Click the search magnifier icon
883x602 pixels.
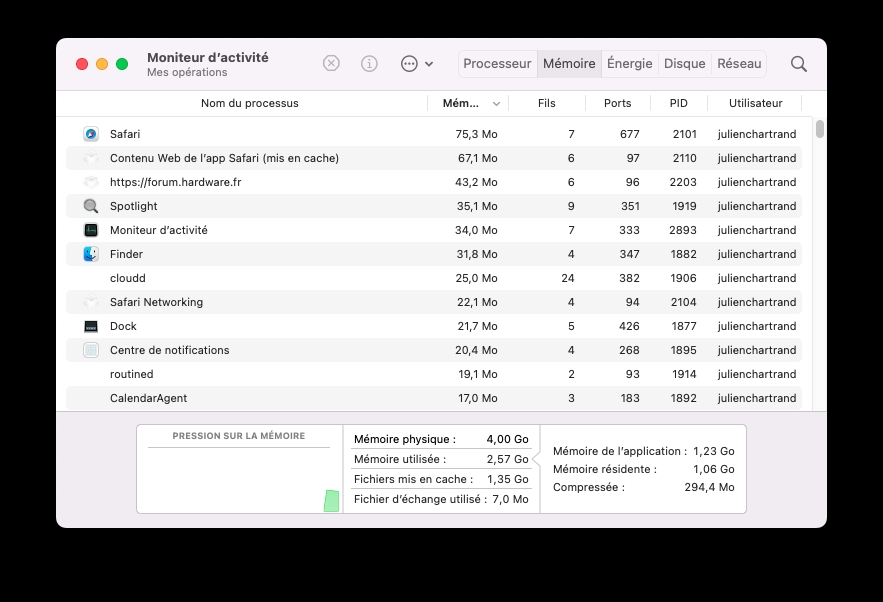(799, 64)
